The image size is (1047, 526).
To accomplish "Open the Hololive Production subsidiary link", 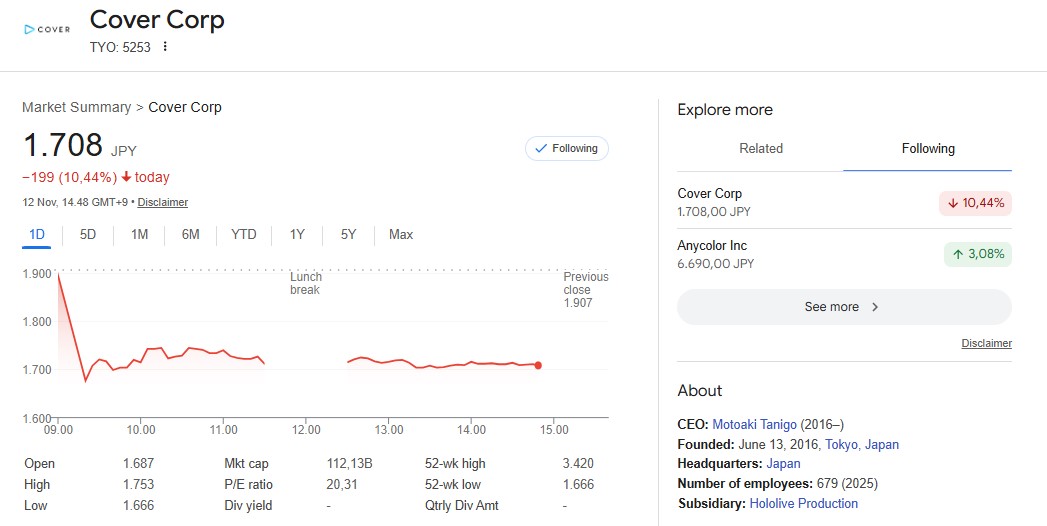I will pyautogui.click(x=803, y=503).
